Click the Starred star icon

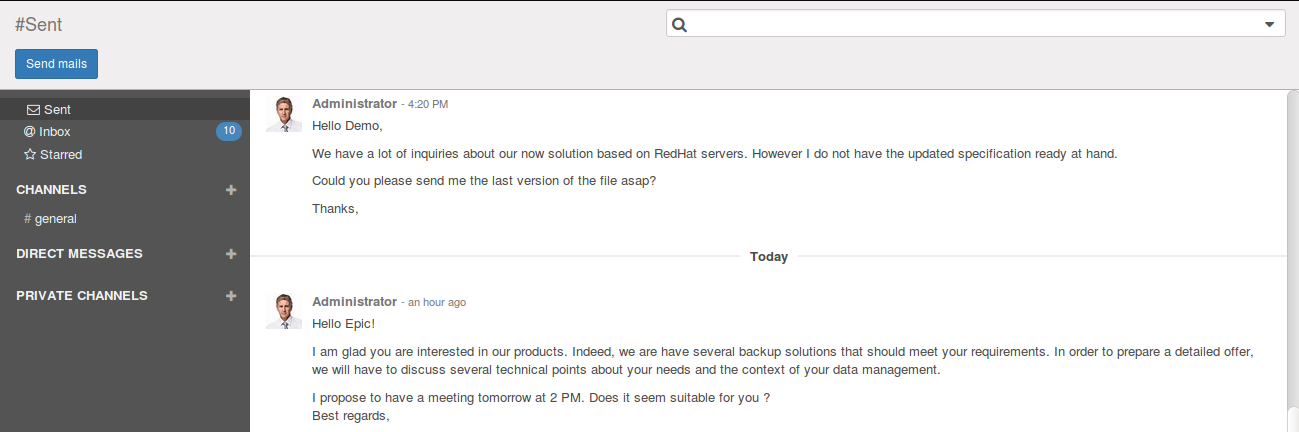(30, 155)
